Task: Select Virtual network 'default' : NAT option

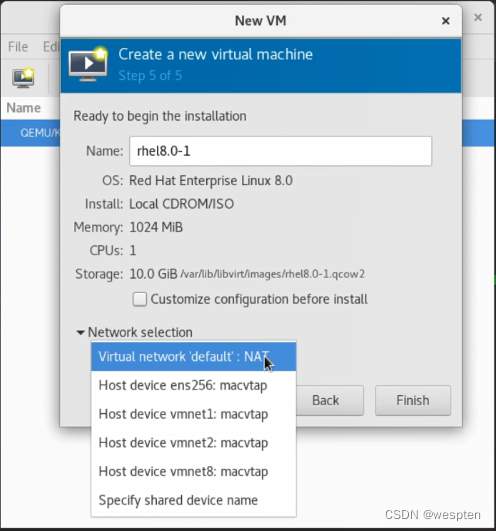Action: (193, 357)
